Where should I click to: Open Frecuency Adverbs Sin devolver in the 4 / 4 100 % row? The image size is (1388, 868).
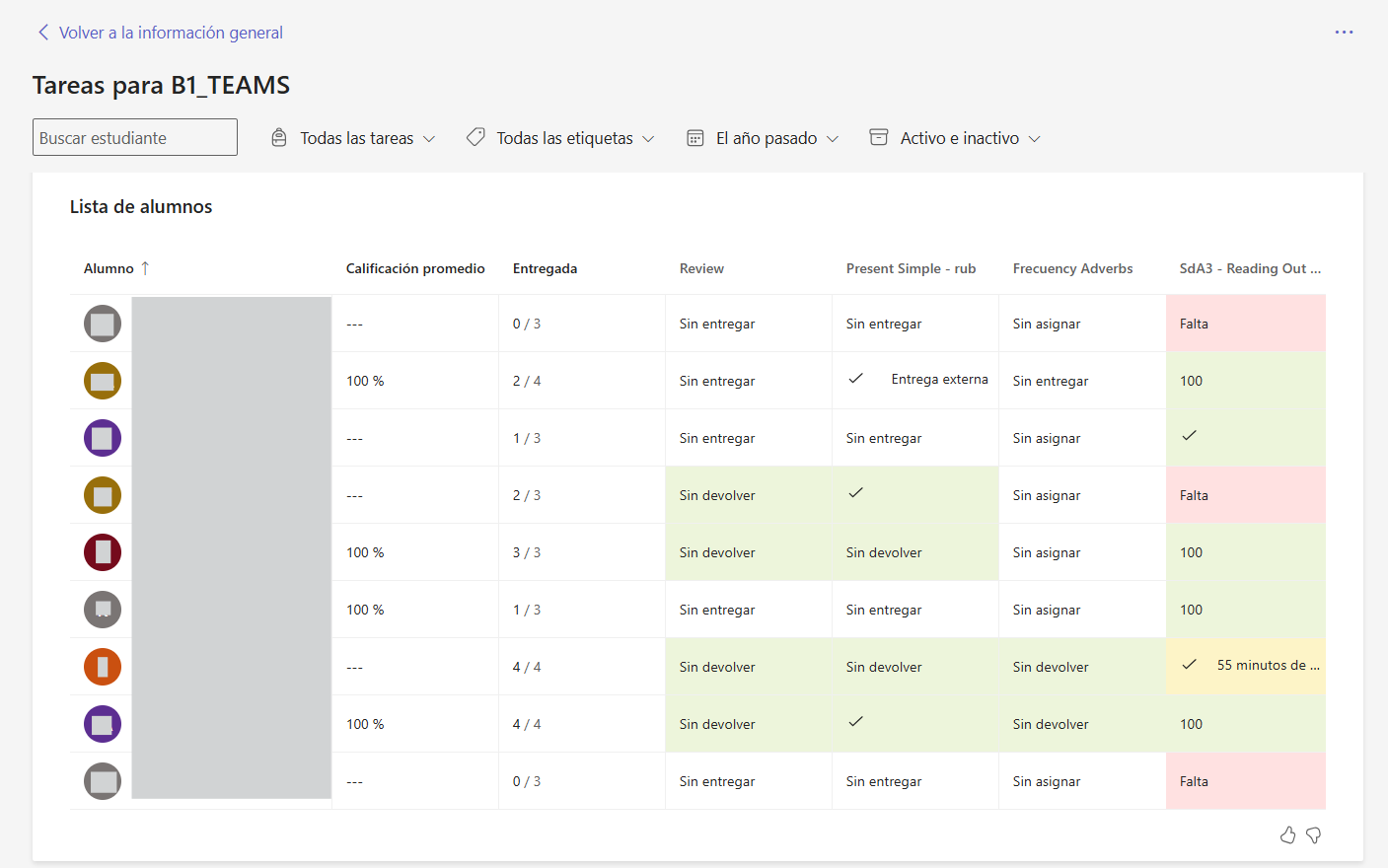coord(1082,724)
